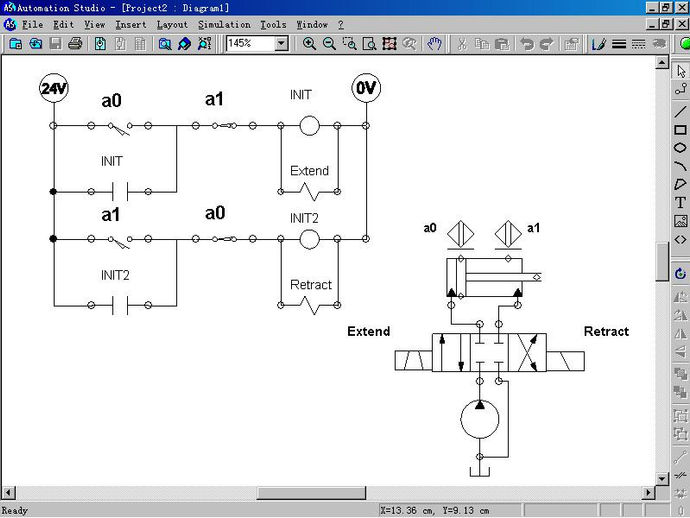Image resolution: width=690 pixels, height=518 pixels.
Task: Click the Cut scissors icon
Action: click(x=462, y=44)
